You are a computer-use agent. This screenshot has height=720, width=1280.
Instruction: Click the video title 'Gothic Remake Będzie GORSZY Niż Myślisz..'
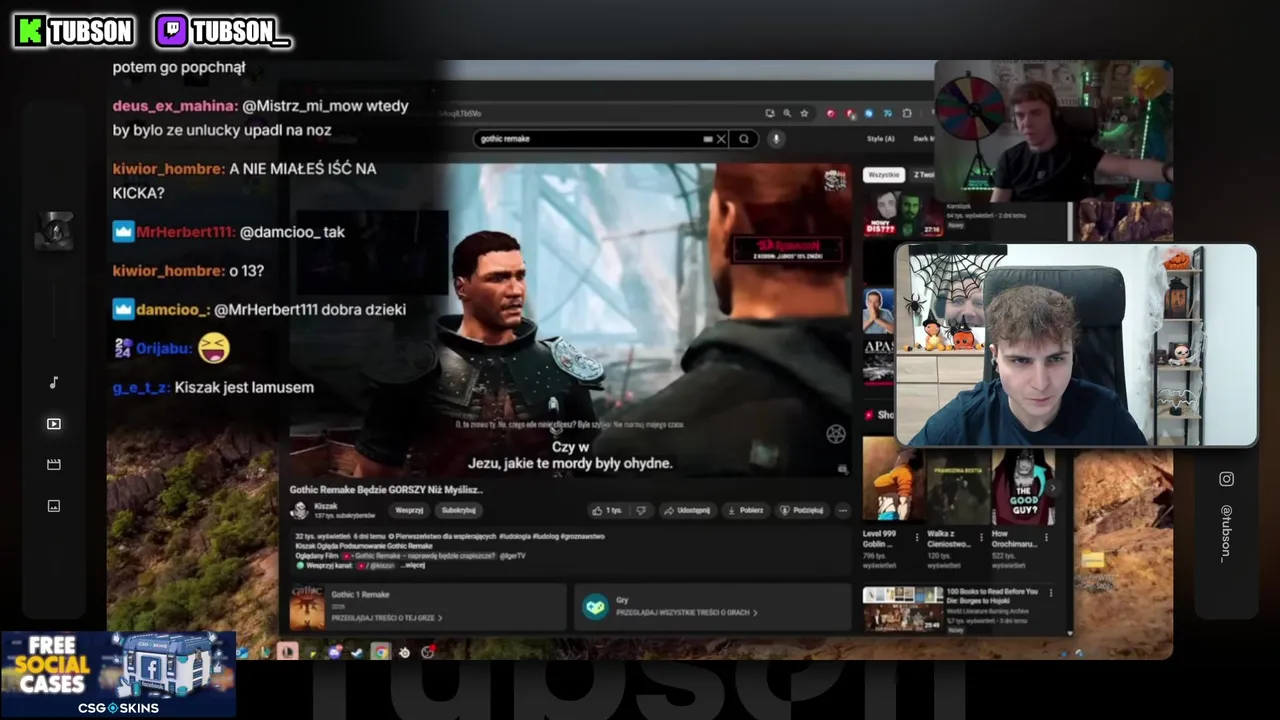(x=386, y=490)
